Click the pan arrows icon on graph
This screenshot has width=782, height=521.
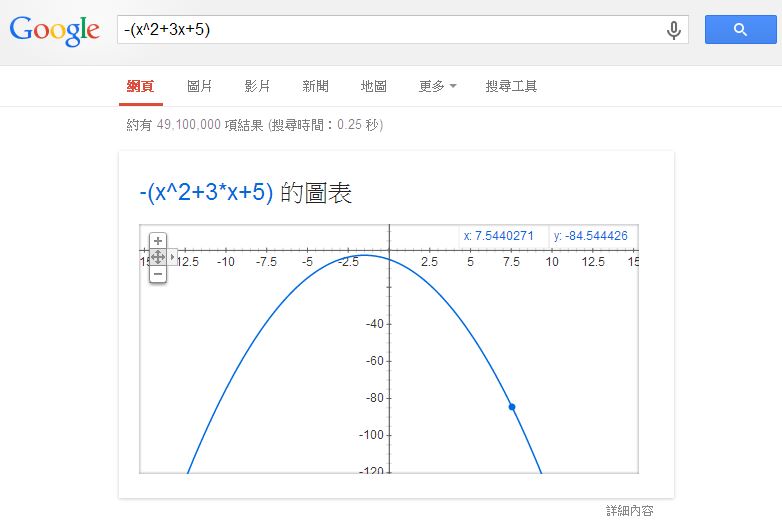pyautogui.click(x=157, y=257)
